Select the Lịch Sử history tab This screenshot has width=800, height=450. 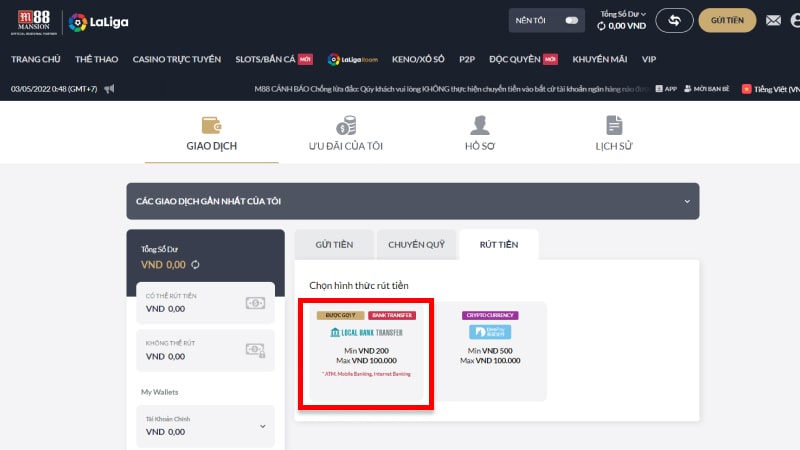click(614, 134)
